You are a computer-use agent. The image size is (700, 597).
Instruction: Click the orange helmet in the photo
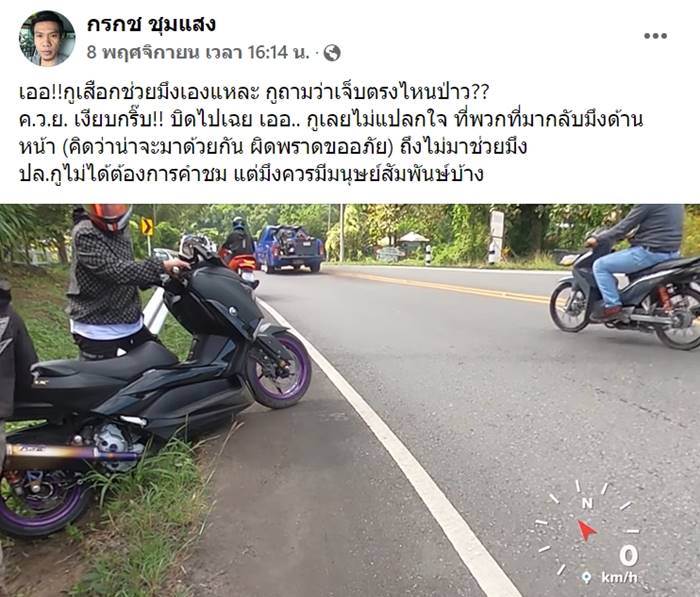[x=109, y=217]
